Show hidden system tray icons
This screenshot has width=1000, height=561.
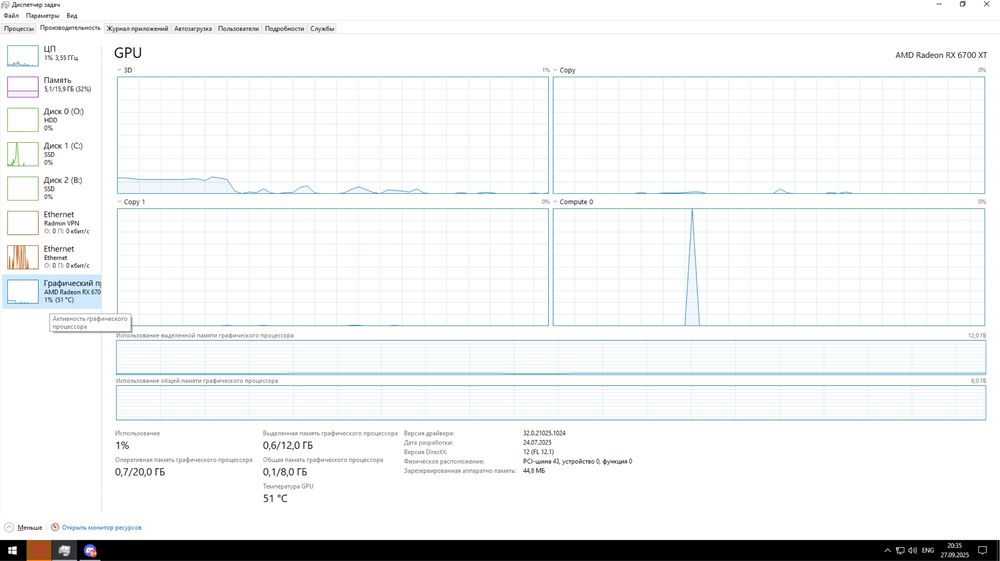(x=887, y=550)
